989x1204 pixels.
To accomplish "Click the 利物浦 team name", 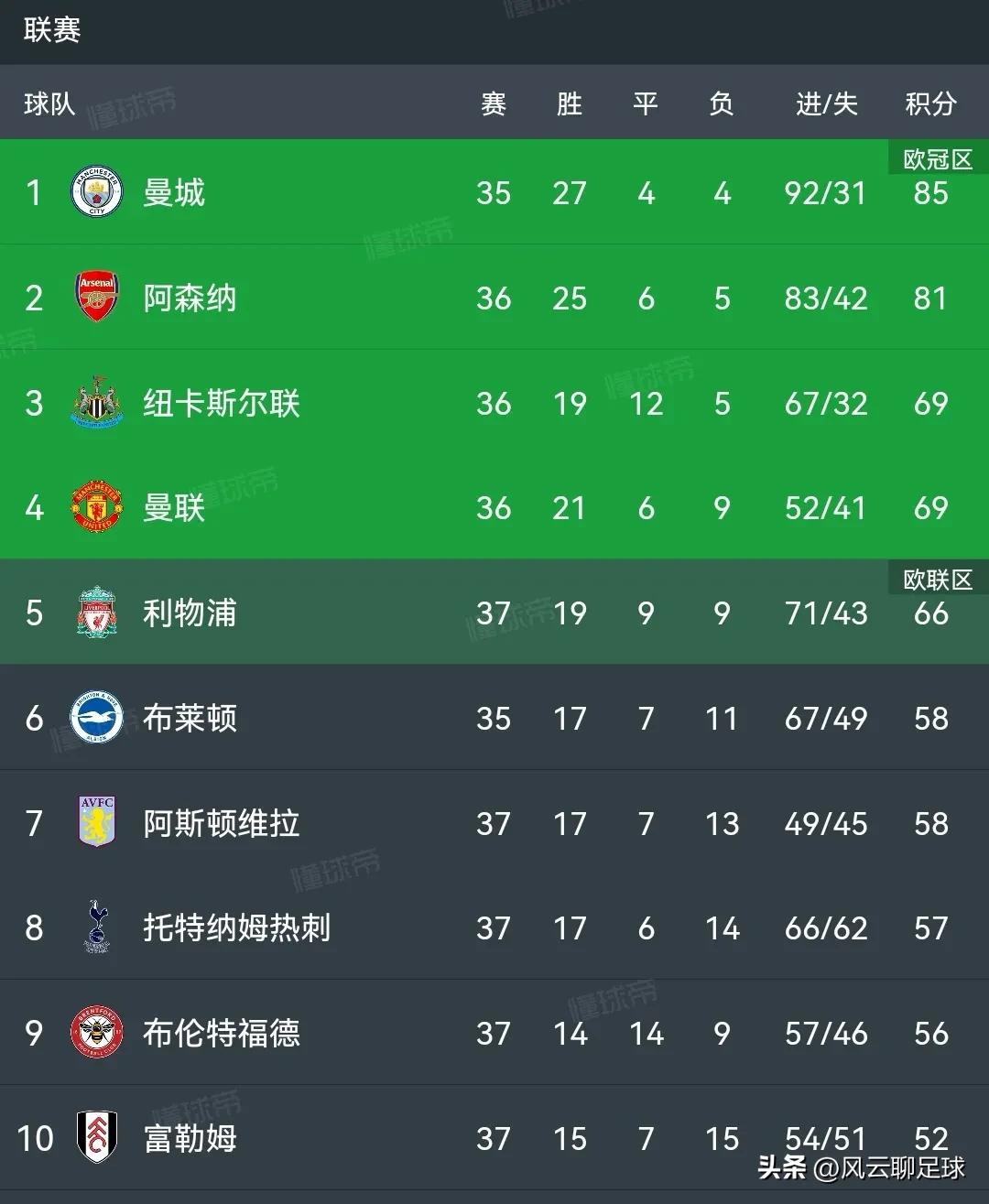I will tap(189, 613).
